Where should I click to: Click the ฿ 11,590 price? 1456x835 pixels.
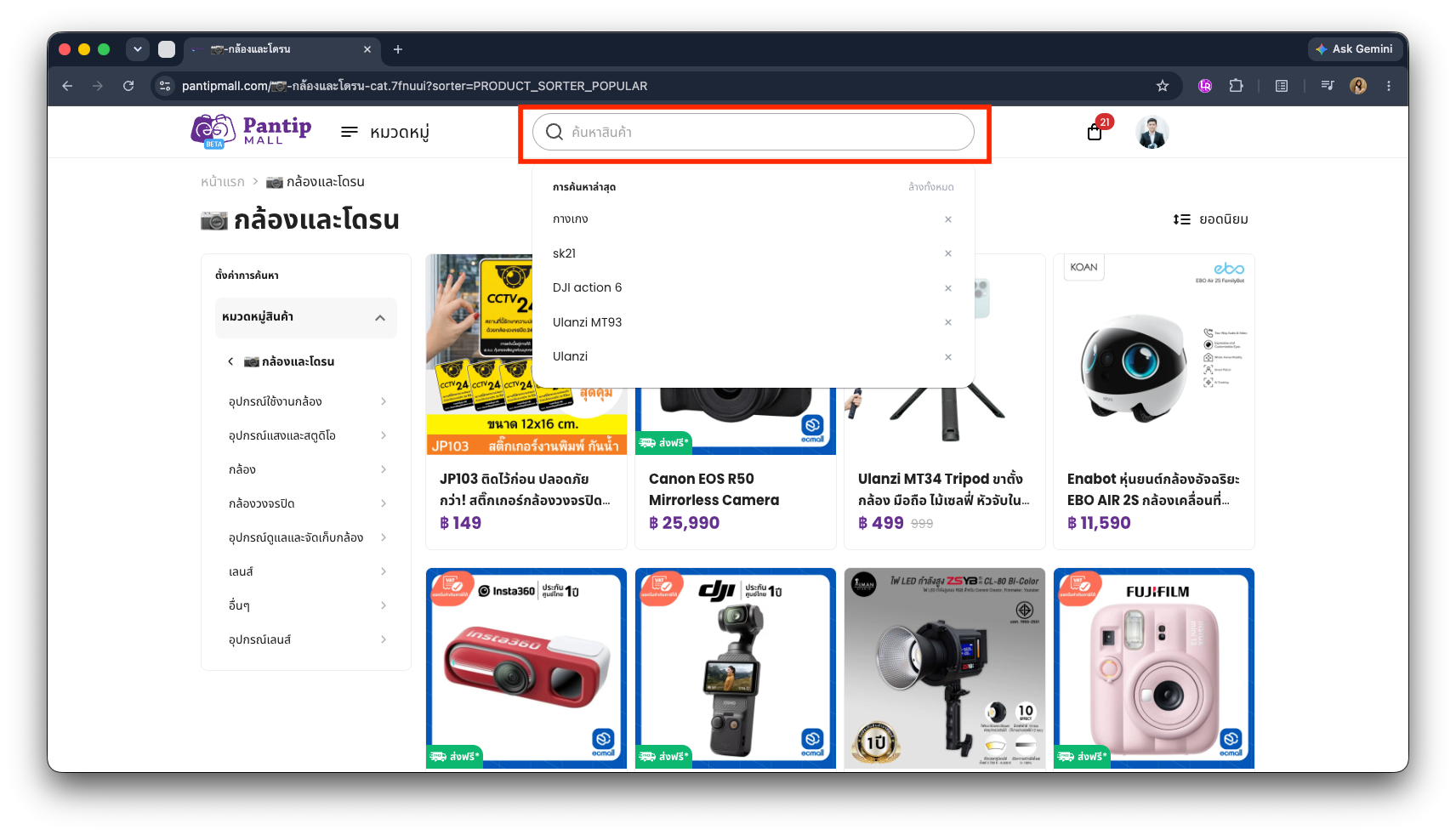1099,523
